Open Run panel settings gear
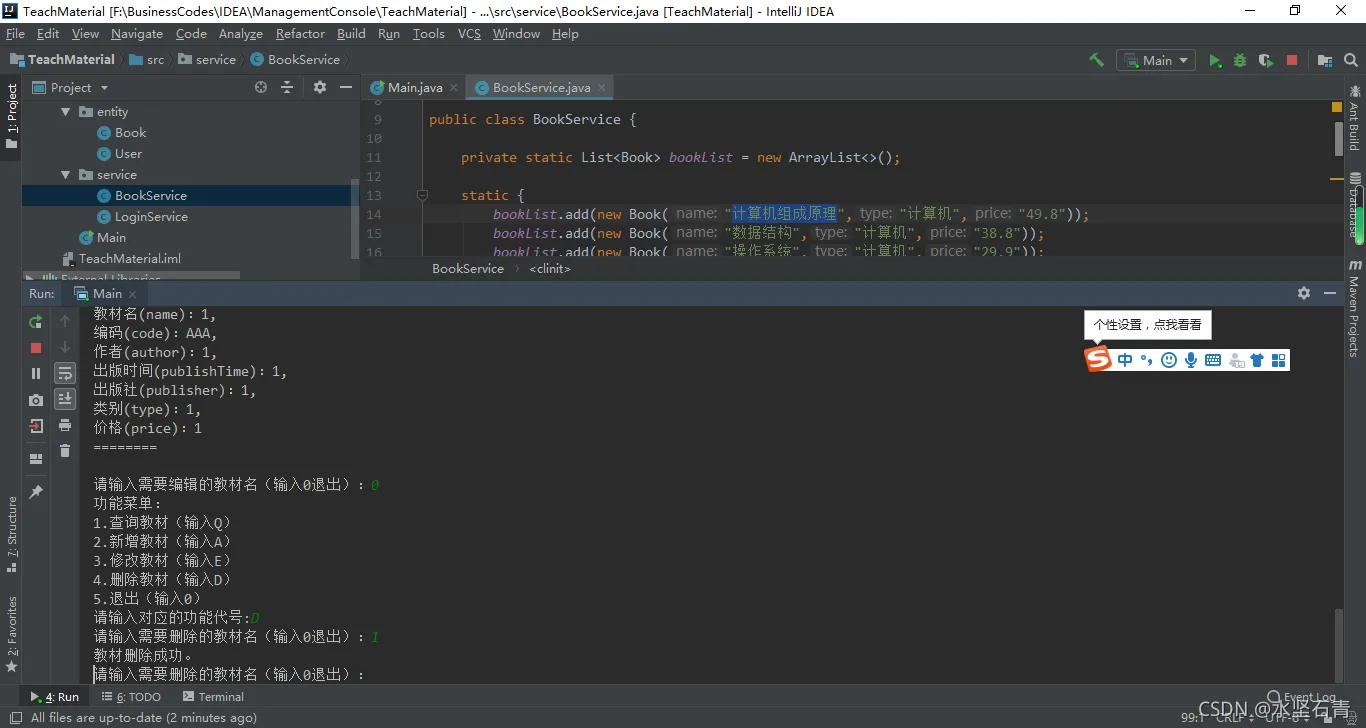The width and height of the screenshot is (1366, 728). tap(1304, 293)
